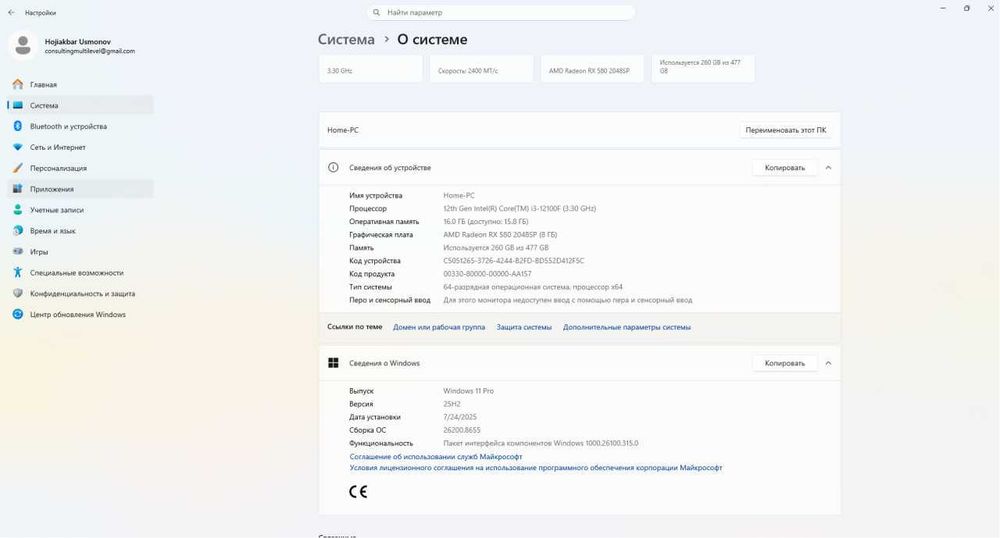Click the Система breadcrumb
Image resolution: width=1000 pixels, height=538 pixels.
346,40
